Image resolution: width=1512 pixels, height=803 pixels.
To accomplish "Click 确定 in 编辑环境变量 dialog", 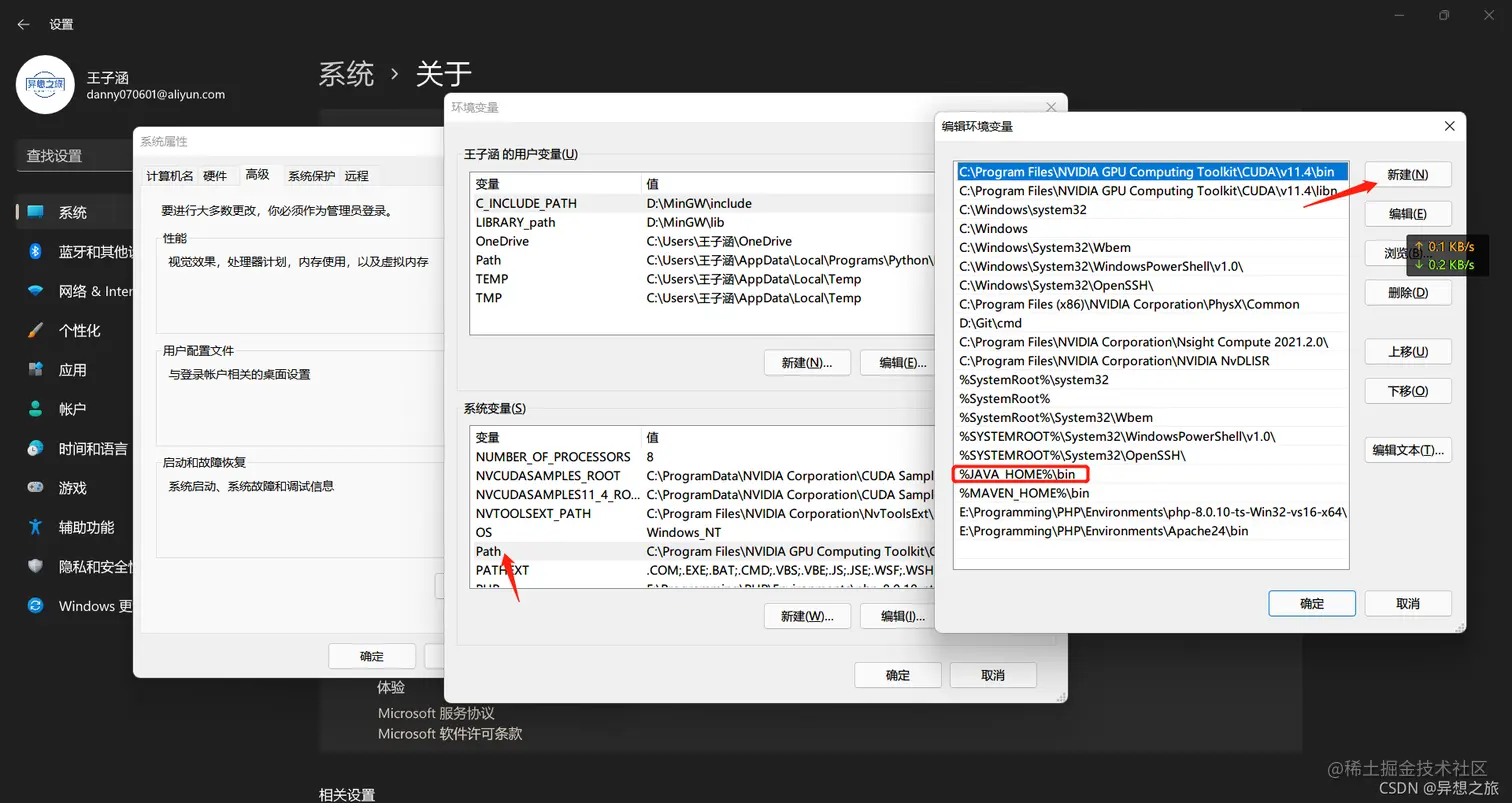I will (x=1312, y=603).
